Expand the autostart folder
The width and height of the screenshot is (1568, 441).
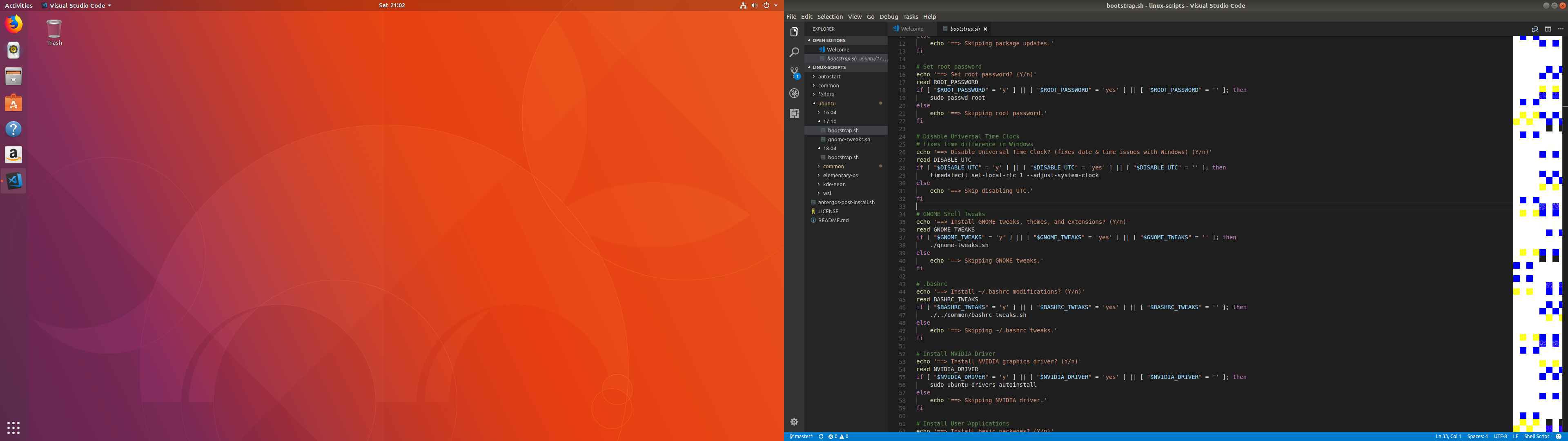846,76
